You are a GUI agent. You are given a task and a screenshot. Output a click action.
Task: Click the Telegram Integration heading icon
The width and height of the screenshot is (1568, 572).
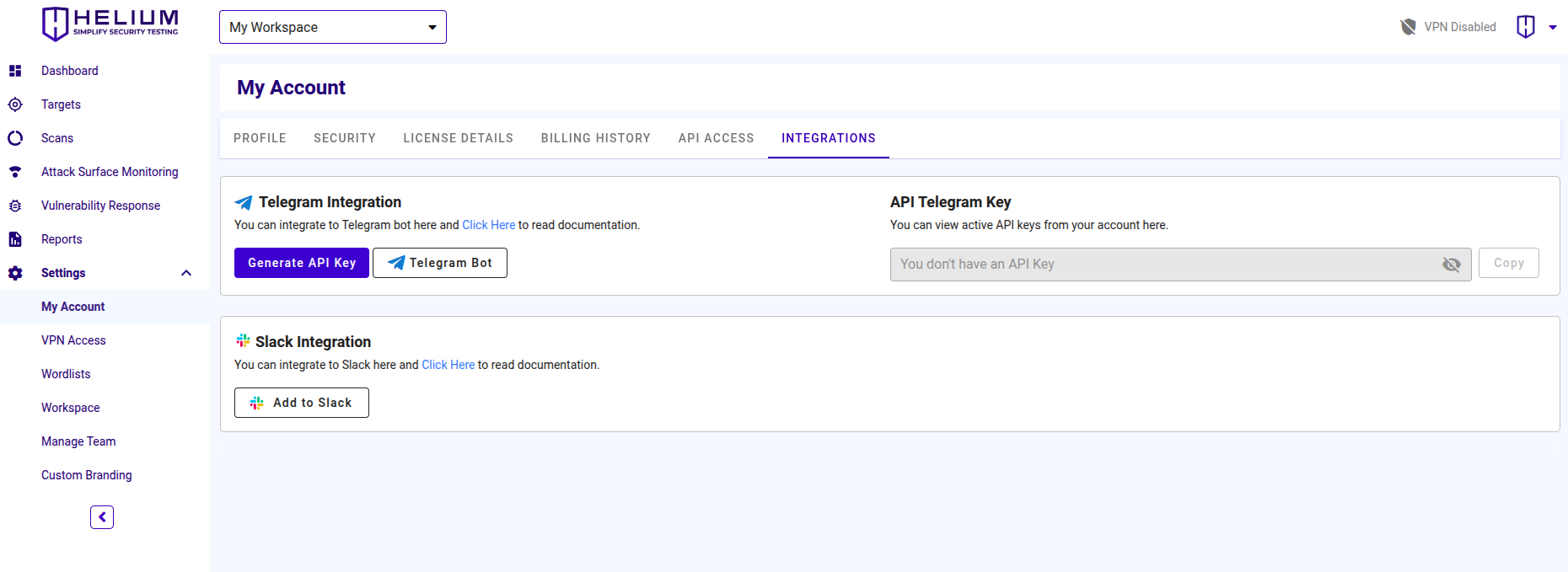[x=244, y=202]
